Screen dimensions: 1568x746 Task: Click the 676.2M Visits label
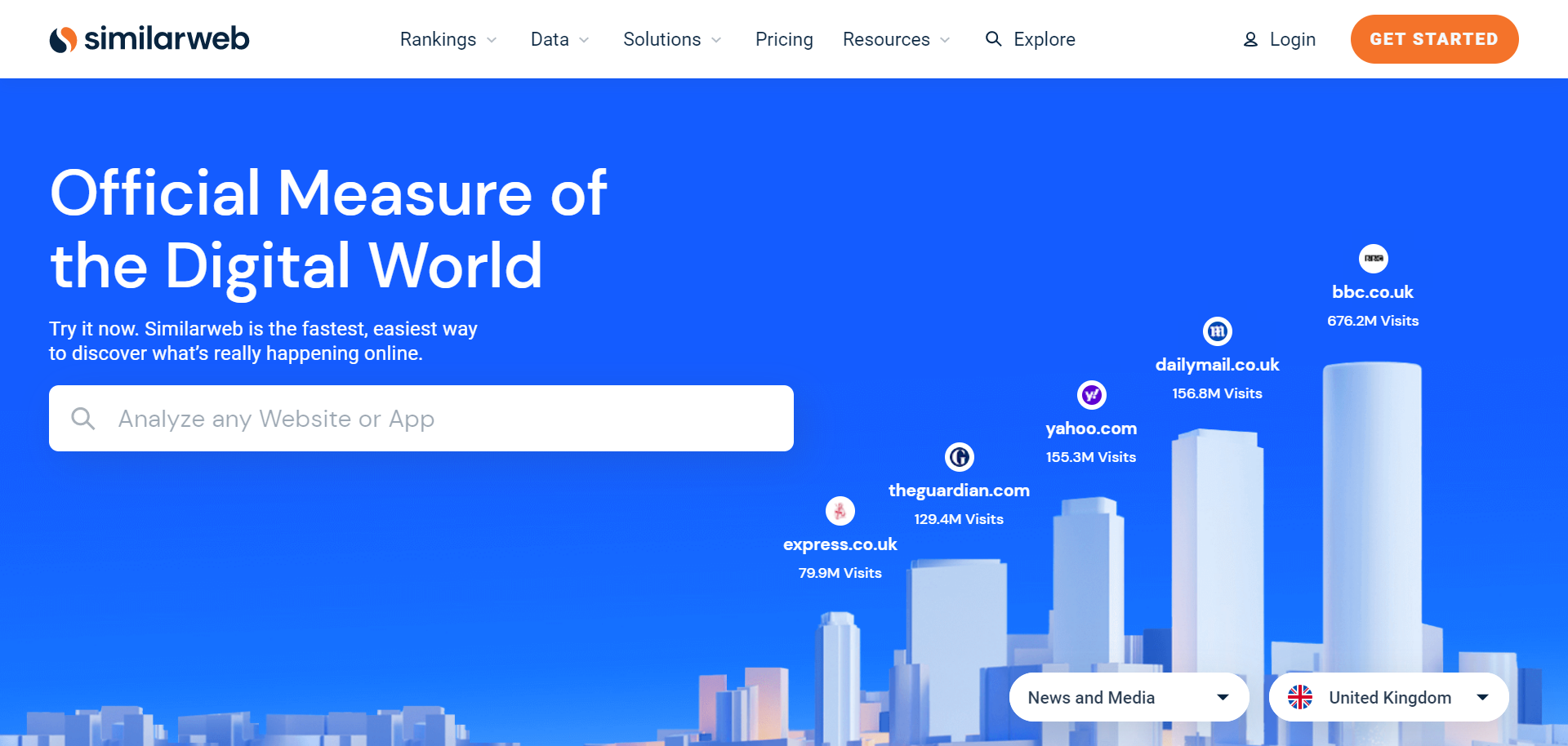tap(1373, 321)
